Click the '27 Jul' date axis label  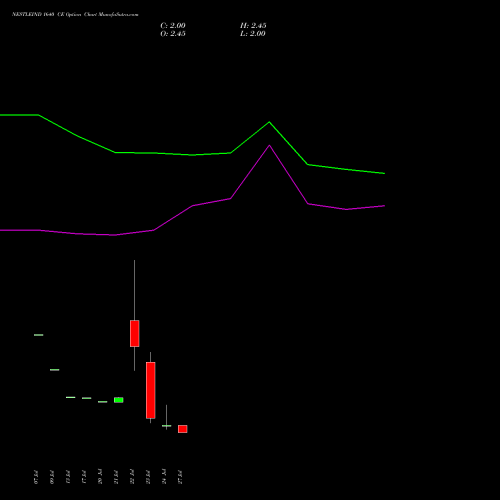pos(180,477)
